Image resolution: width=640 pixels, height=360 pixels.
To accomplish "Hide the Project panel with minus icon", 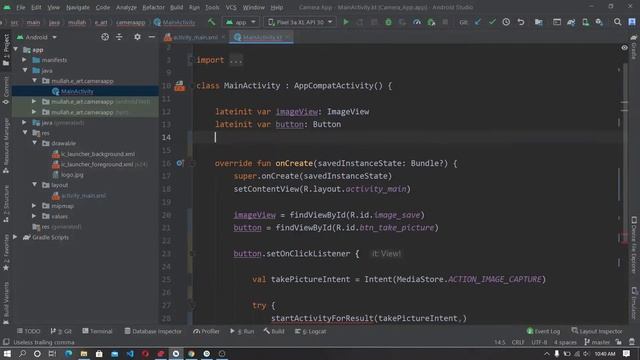I will (x=151, y=37).
